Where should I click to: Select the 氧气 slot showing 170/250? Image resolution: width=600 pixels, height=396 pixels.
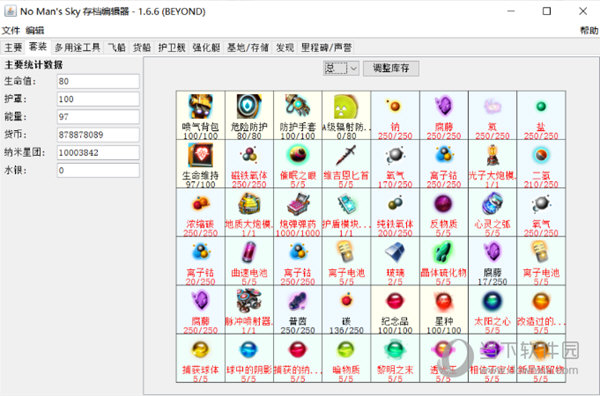(x=395, y=164)
